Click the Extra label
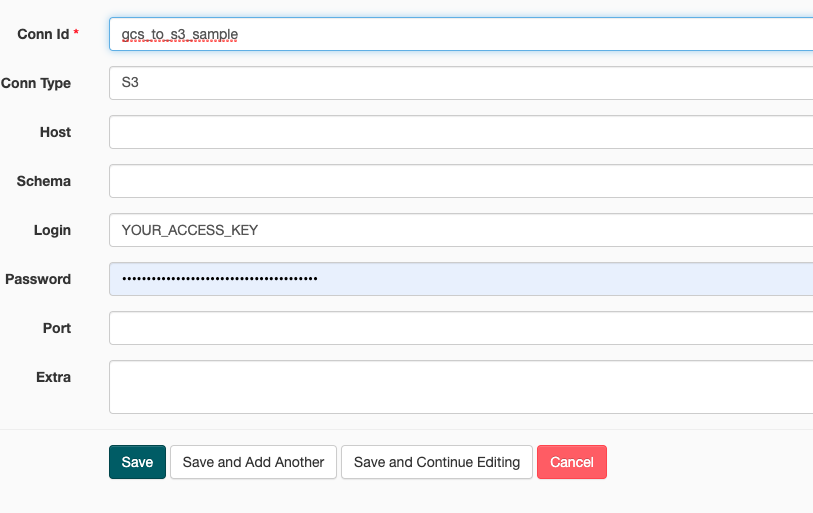 tap(53, 377)
